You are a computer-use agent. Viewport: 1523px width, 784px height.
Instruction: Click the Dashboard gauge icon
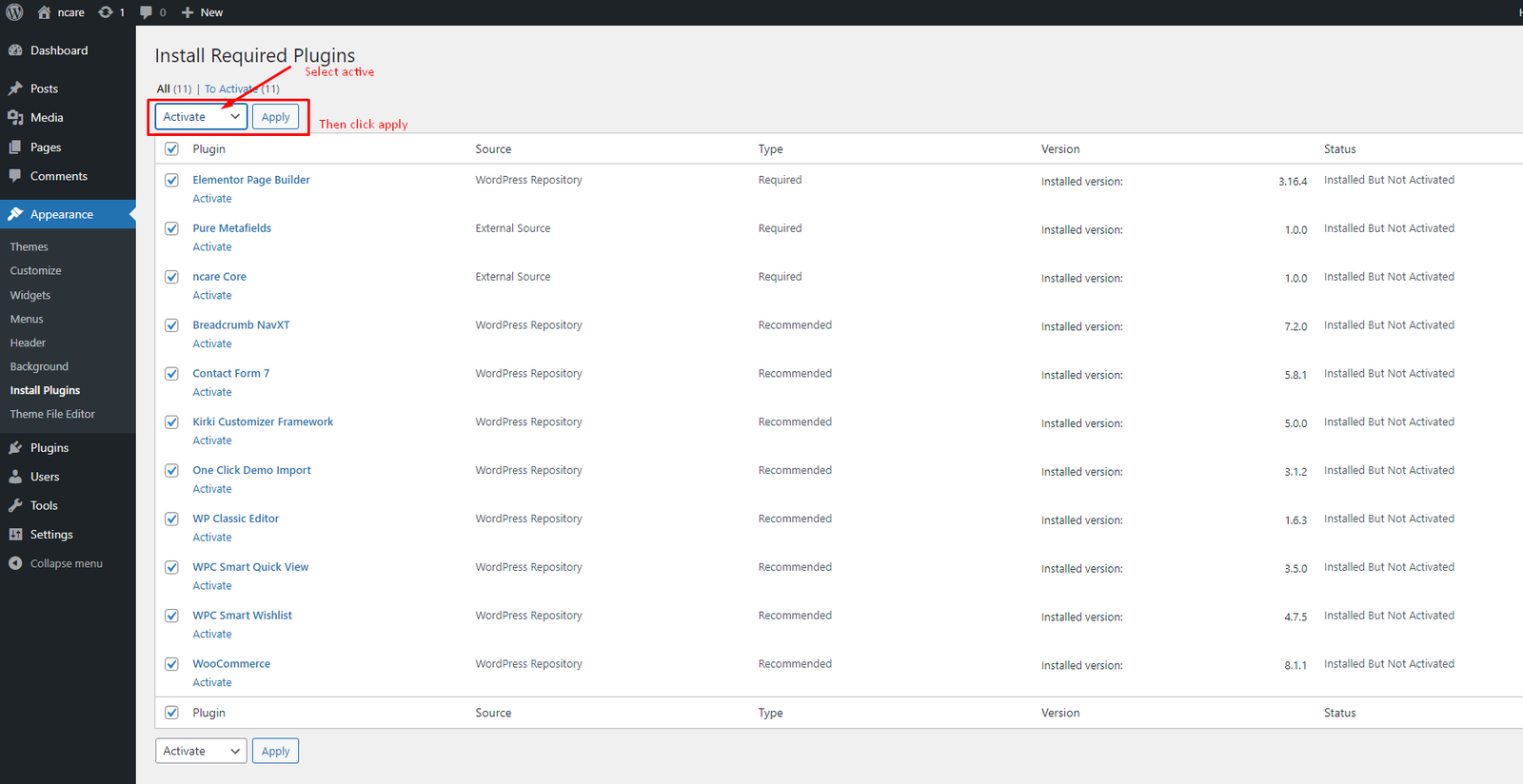pos(15,50)
